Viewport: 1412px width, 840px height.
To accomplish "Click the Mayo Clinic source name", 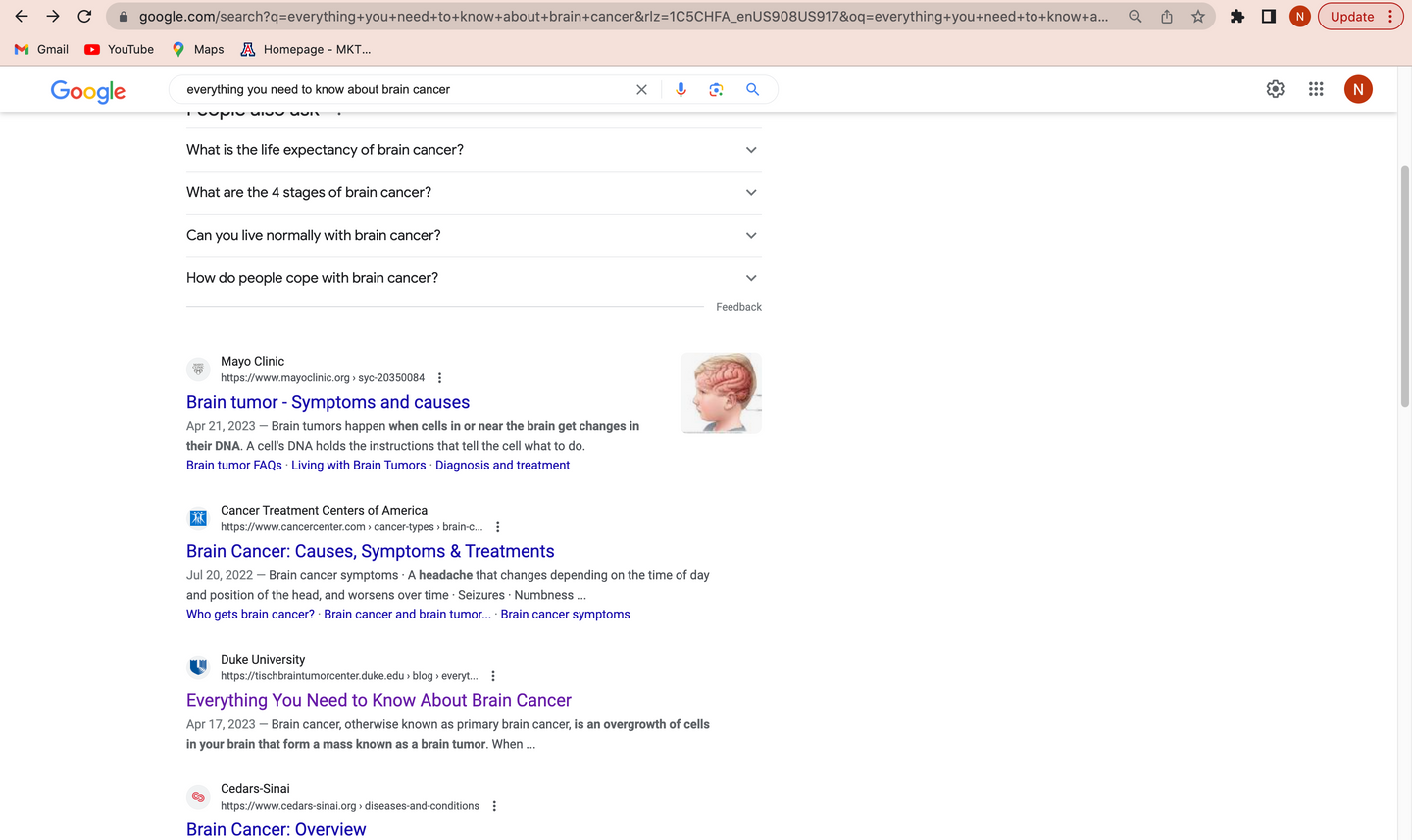I will (x=252, y=361).
